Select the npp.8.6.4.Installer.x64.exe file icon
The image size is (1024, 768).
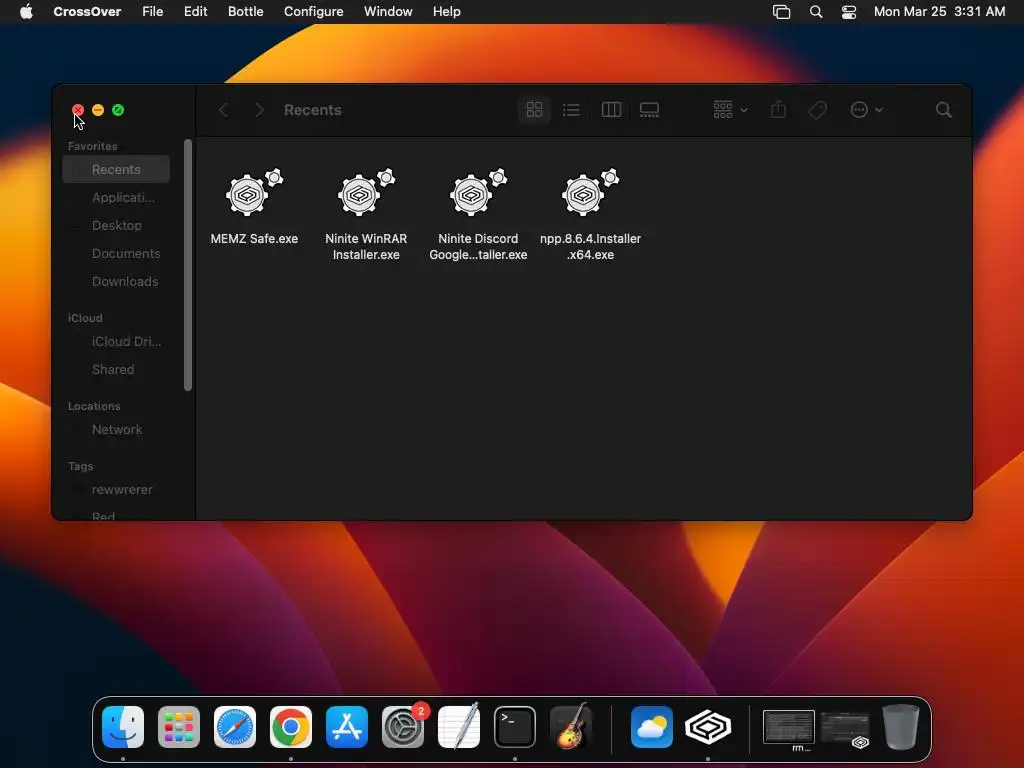tap(590, 192)
